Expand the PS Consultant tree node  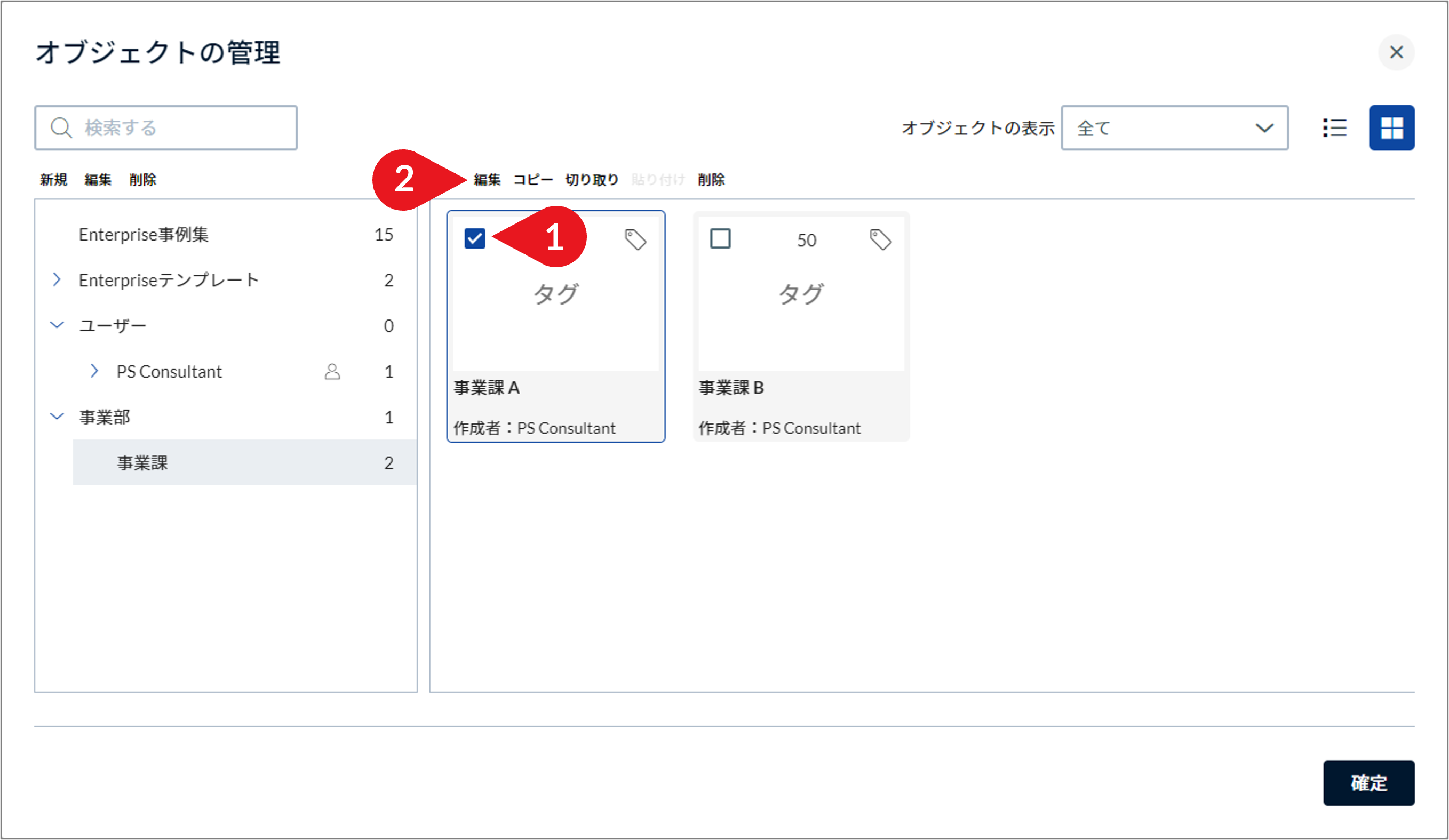(95, 371)
